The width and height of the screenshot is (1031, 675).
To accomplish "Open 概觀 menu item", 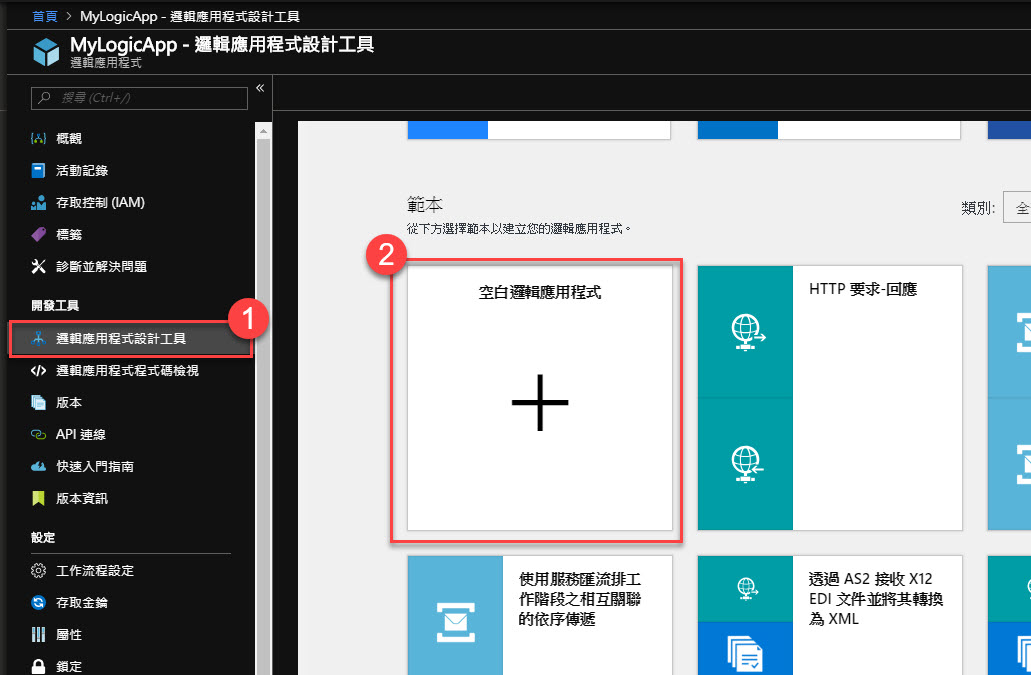I will click(x=69, y=139).
